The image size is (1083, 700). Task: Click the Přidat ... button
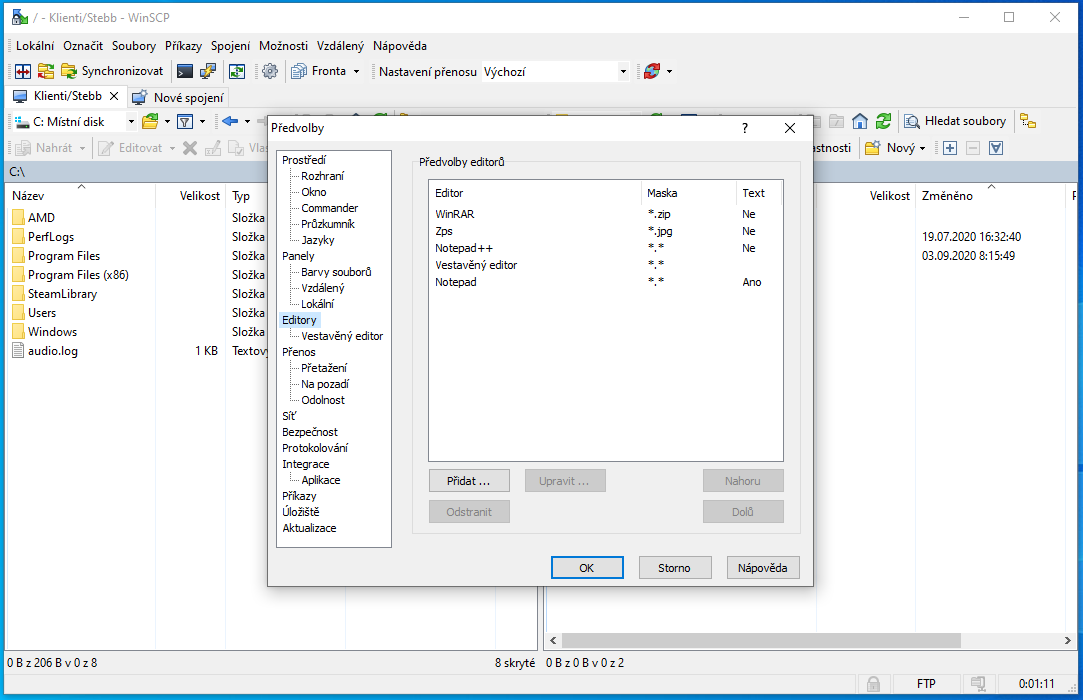point(469,481)
